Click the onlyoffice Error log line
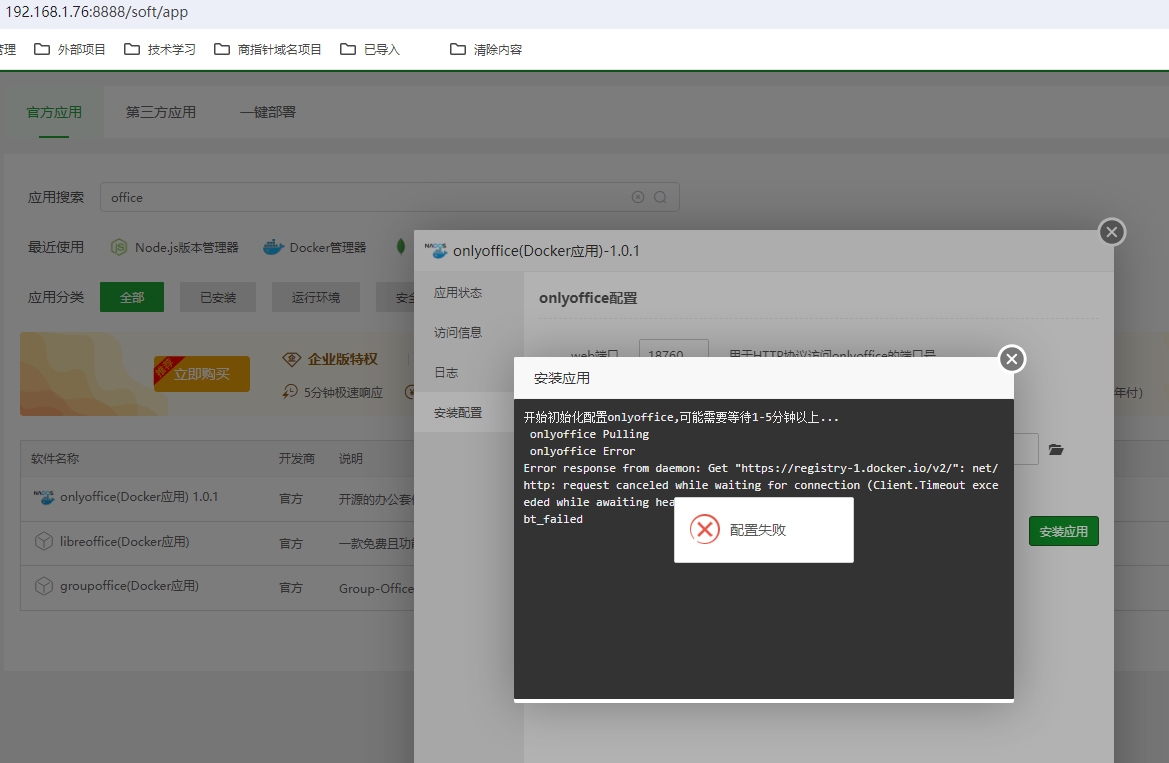 582,451
